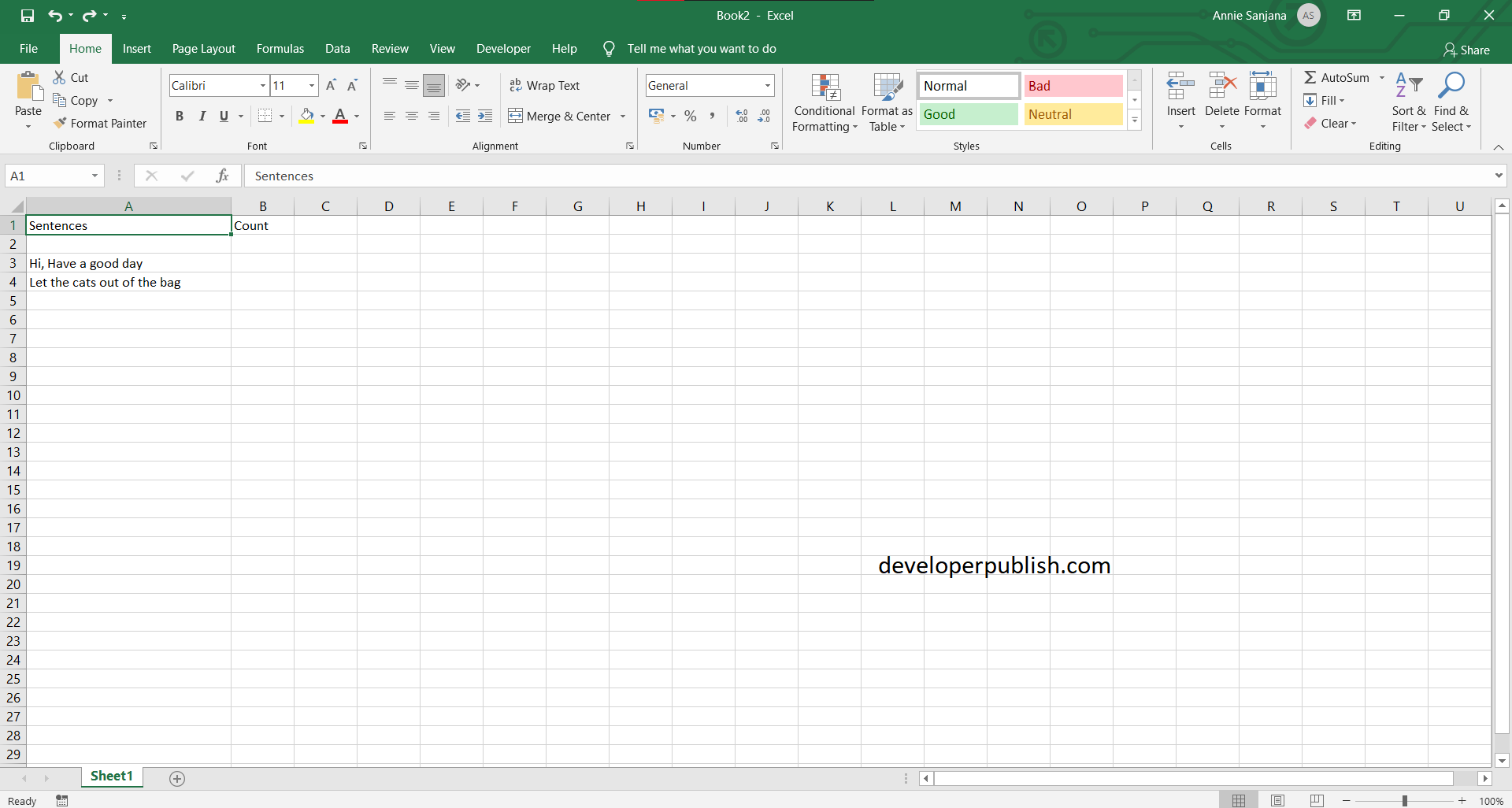
Task: Apply Merge & Center to cells
Action: tap(561, 116)
